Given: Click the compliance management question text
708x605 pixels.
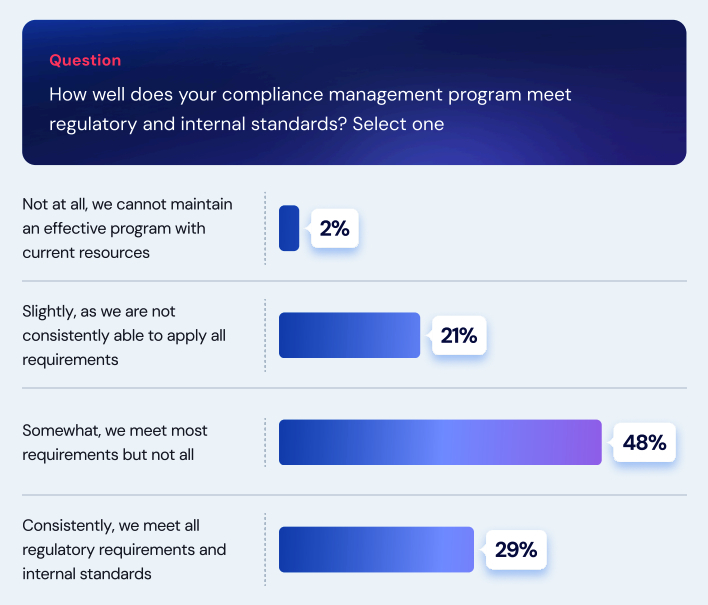Looking at the screenshot, I should click(310, 95).
